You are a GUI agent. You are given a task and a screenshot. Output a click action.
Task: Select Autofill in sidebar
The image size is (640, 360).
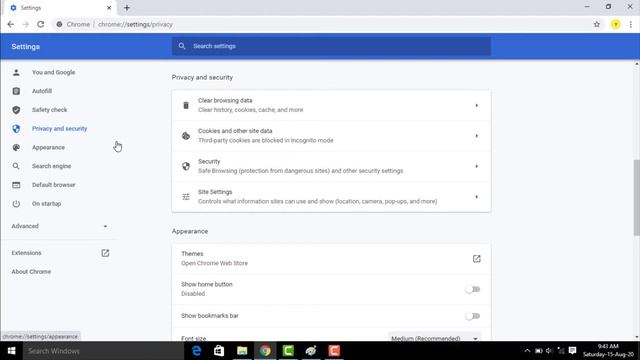click(42, 91)
